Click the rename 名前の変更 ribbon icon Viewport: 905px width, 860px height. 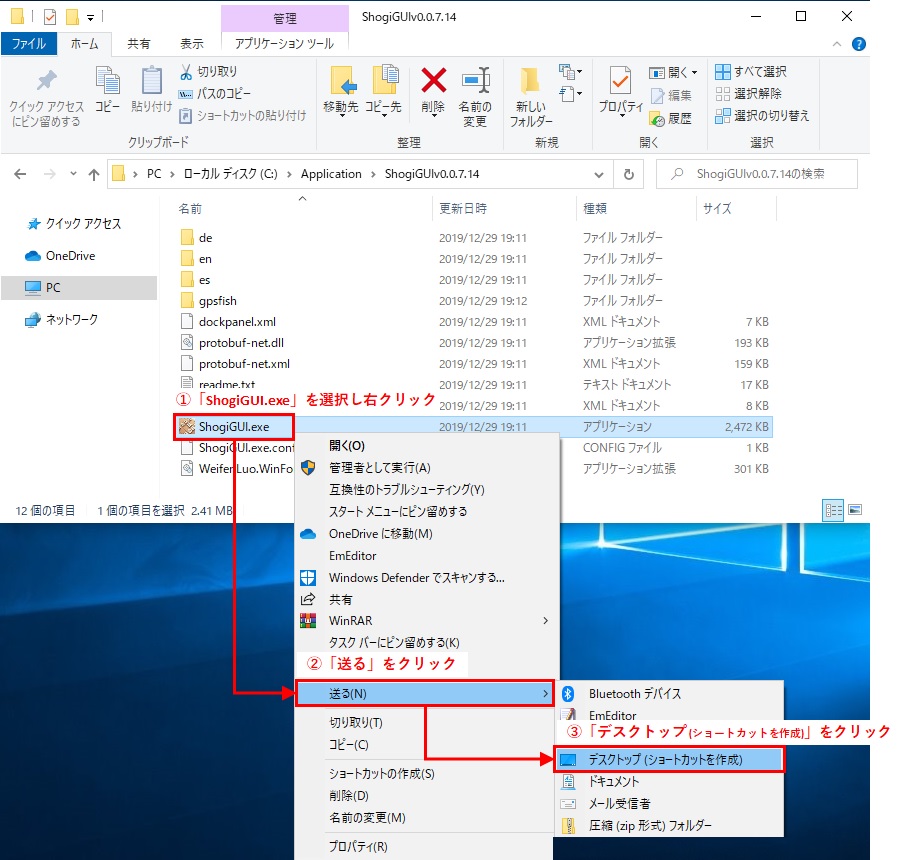point(475,81)
